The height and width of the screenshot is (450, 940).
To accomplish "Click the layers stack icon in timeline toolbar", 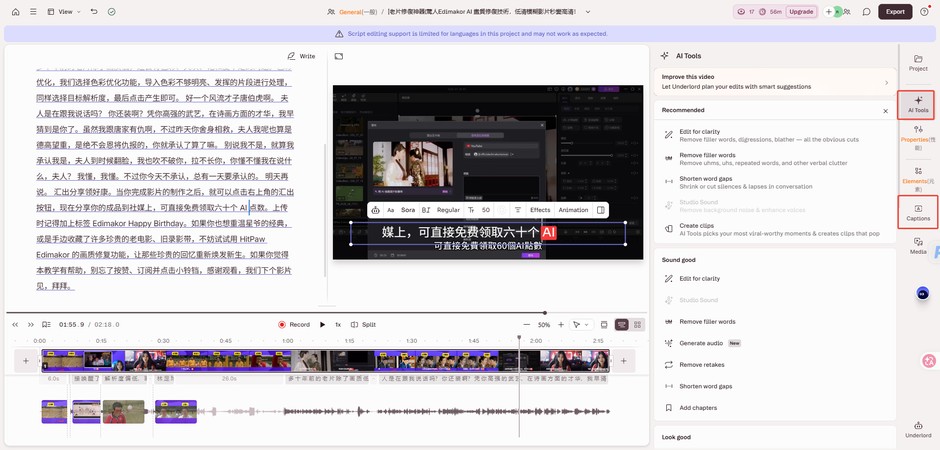I will tap(604, 325).
